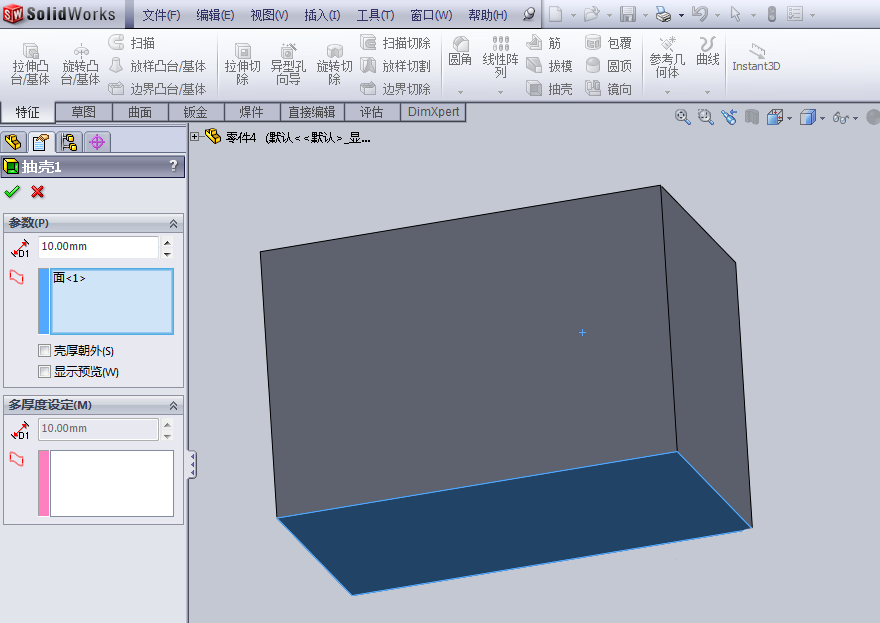Toggle the 显示预览 checkbox

tap(45, 371)
